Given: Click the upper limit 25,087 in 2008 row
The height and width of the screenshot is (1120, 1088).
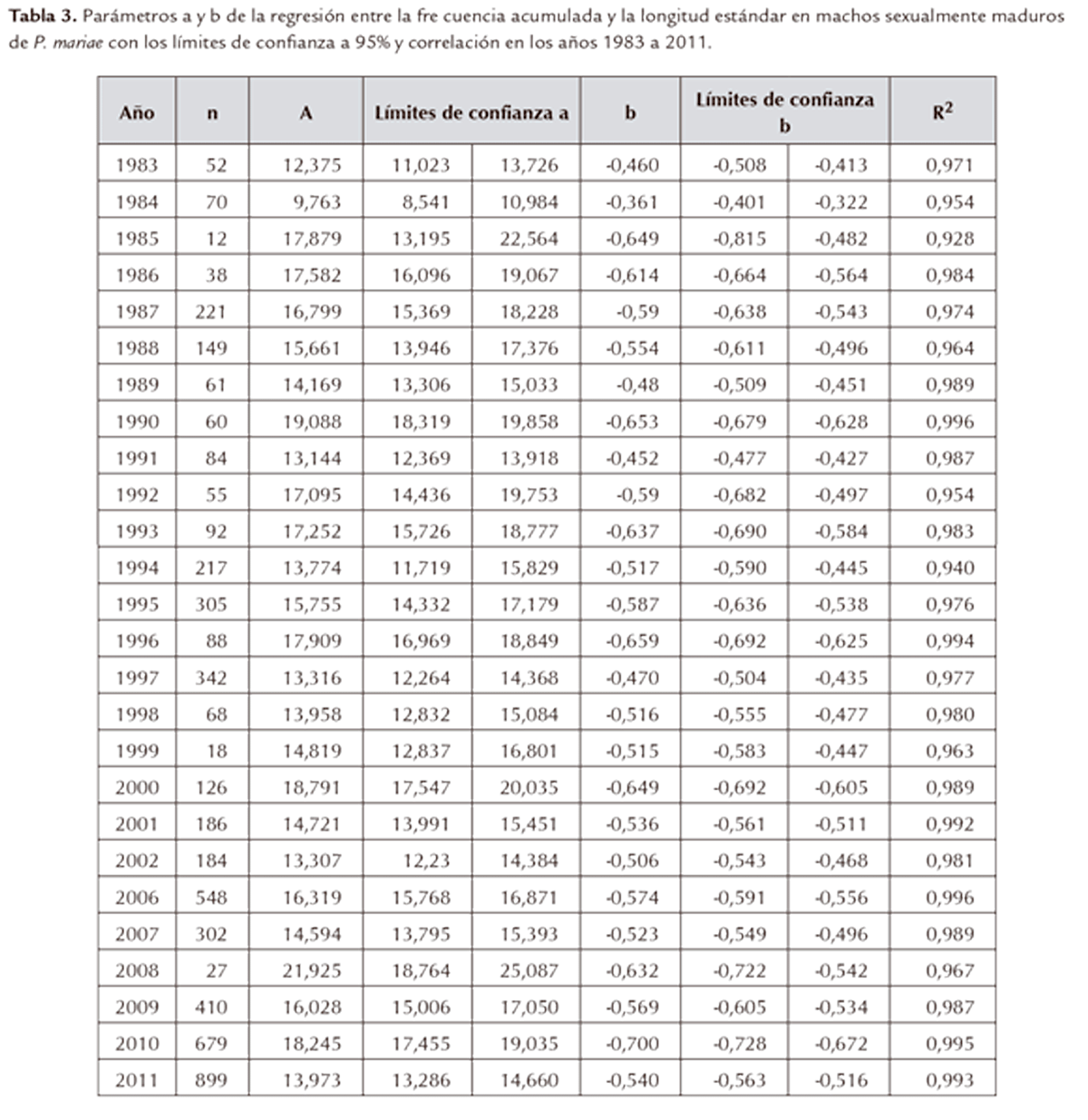Looking at the screenshot, I should 529,970.
